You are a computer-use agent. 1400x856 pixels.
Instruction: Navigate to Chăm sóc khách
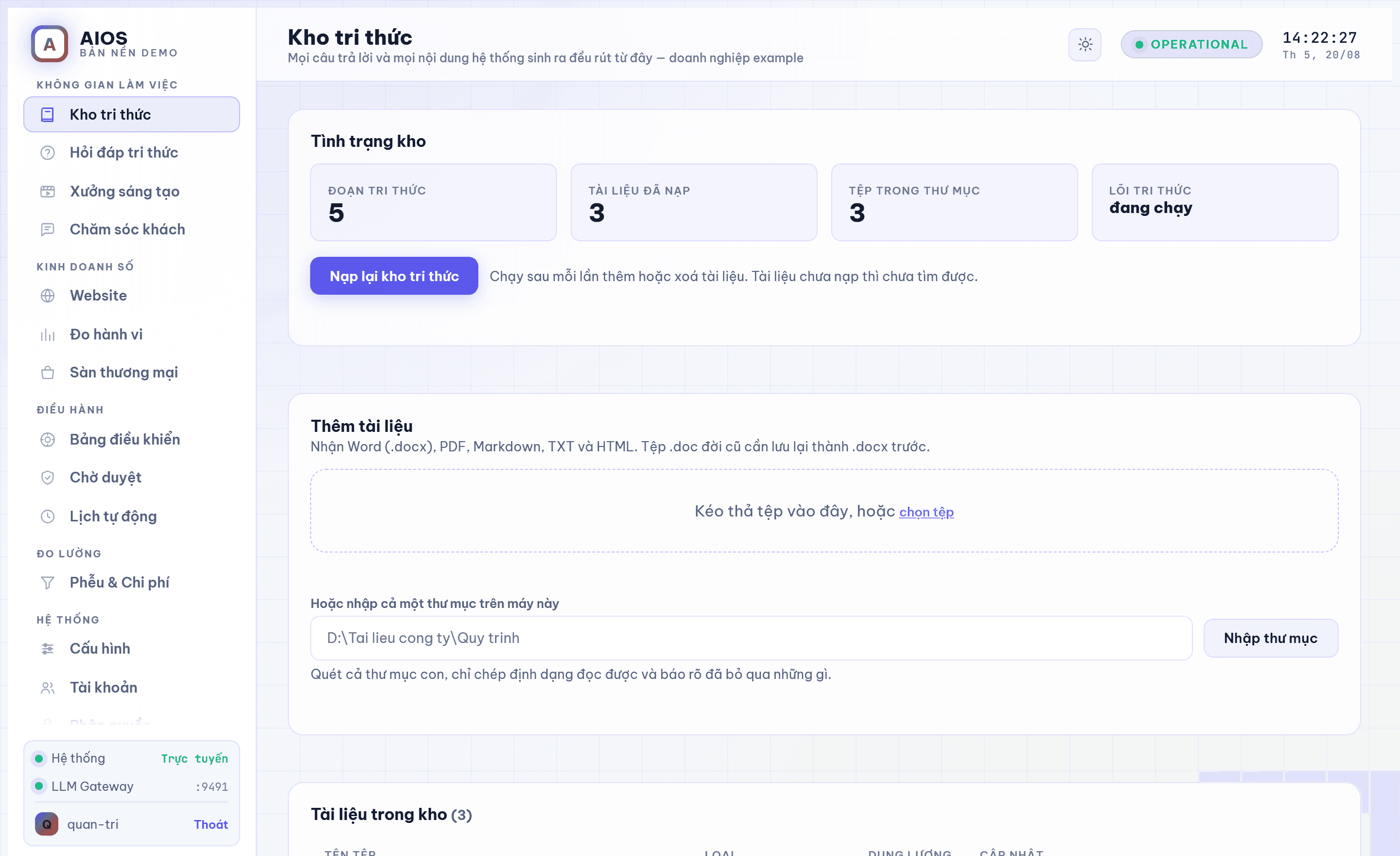[132, 229]
